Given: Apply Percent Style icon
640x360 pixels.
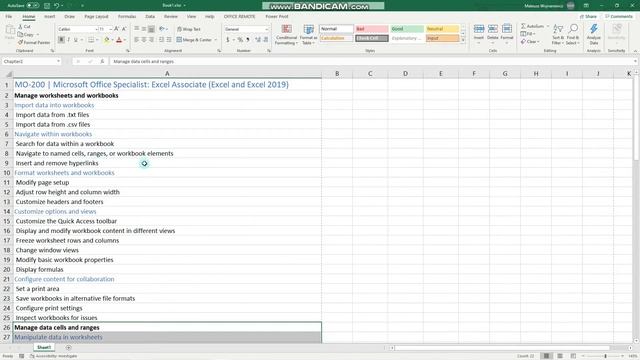Looking at the screenshot, I should [240, 40].
